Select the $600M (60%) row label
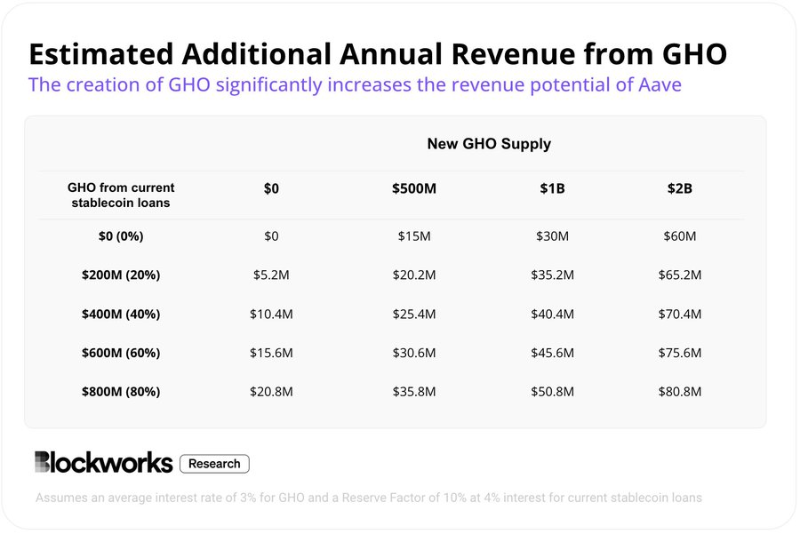Image resolution: width=800 pixels, height=534 pixels. pos(121,353)
